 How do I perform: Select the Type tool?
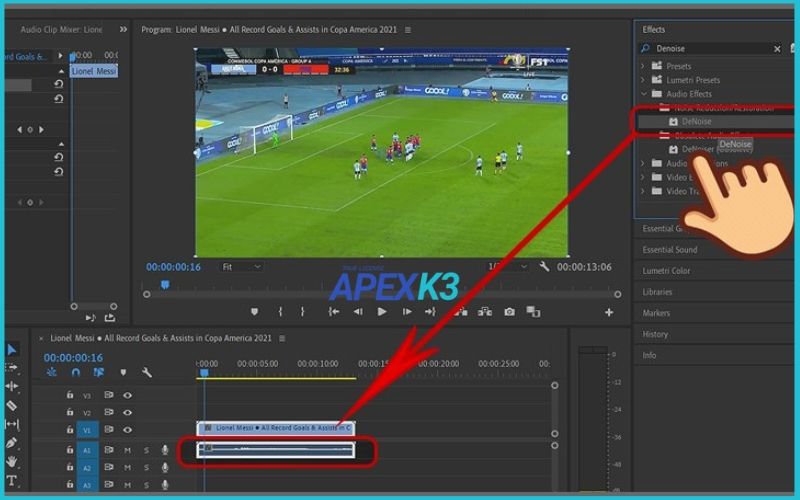12,480
